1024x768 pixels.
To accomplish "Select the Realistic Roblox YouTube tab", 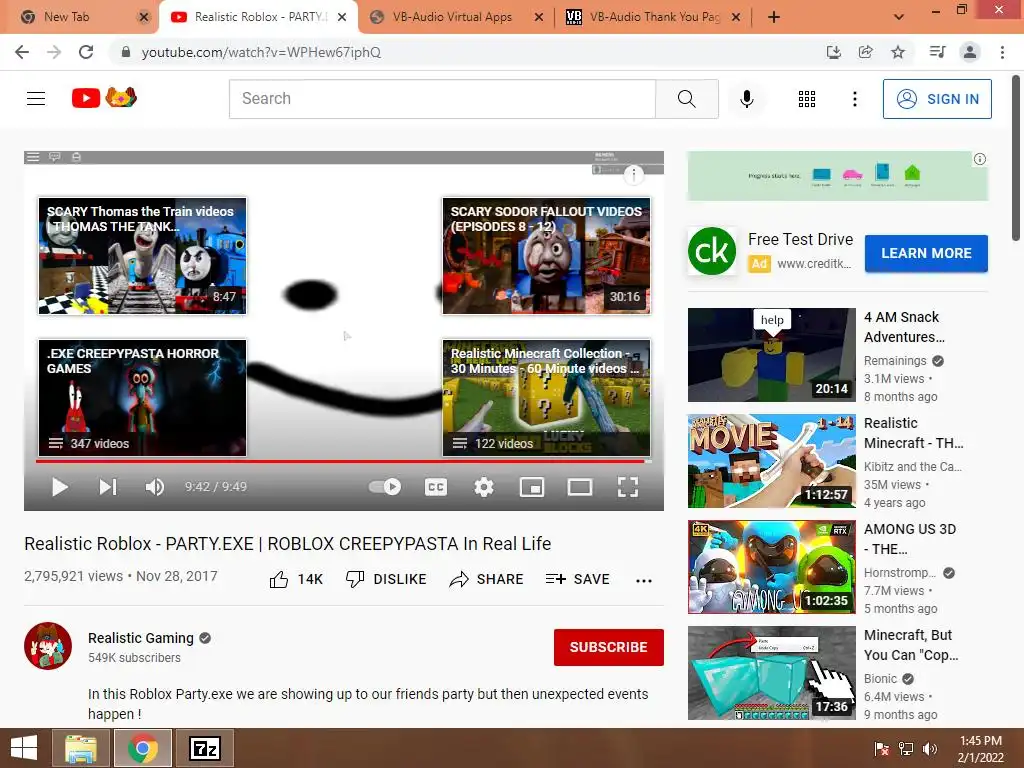I will click(x=258, y=17).
